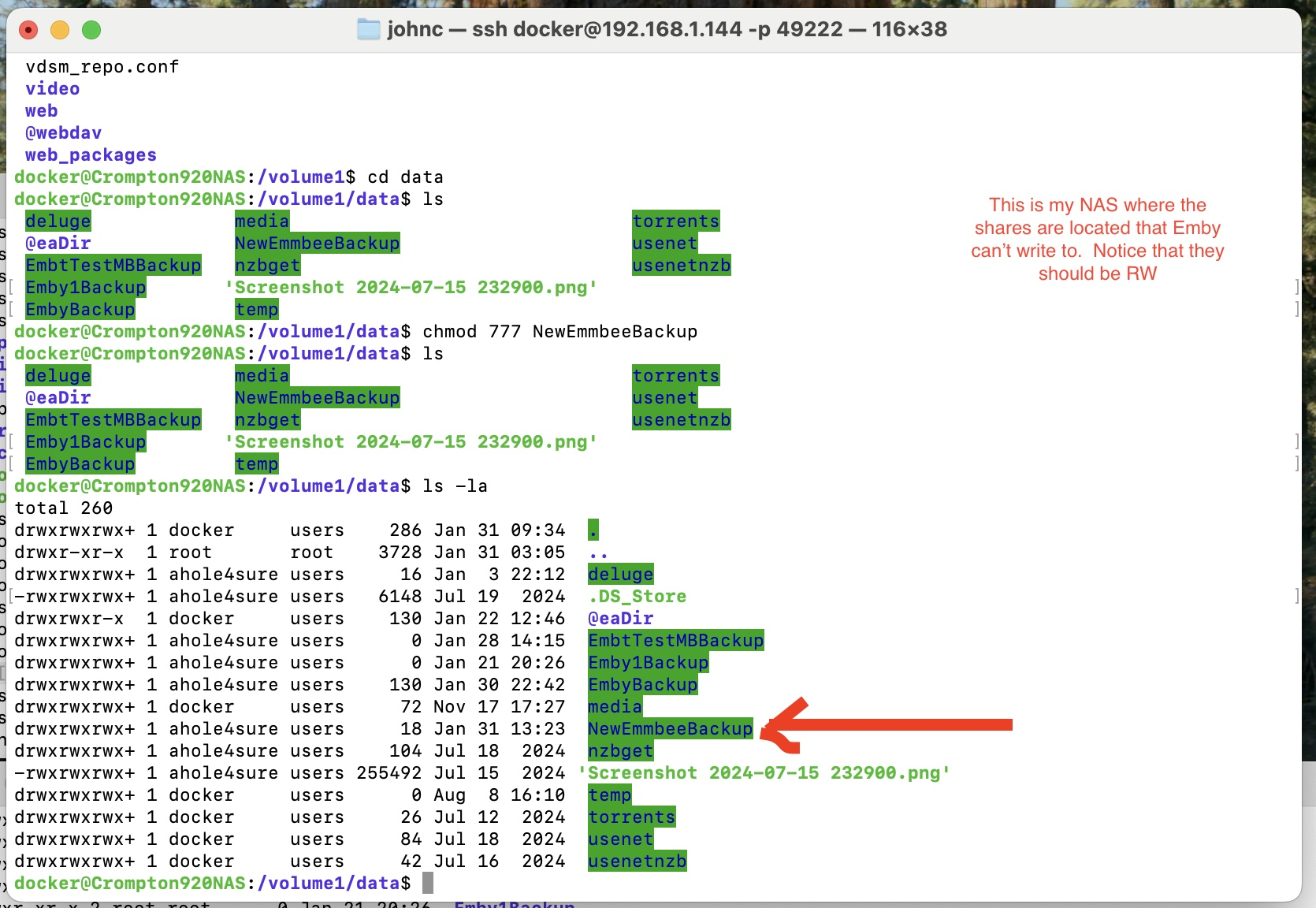
Task: Zoom the Terminal window with the green button
Action: pyautogui.click(x=91, y=30)
